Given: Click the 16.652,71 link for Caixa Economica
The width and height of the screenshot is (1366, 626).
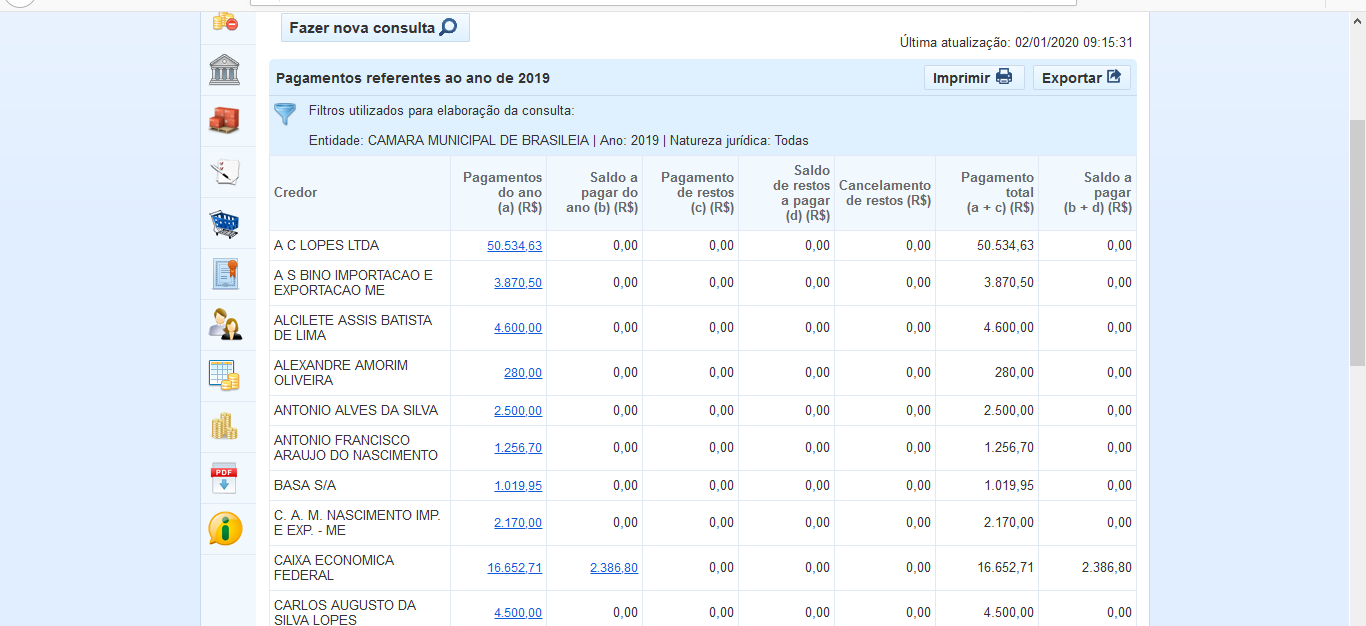Looking at the screenshot, I should click(514, 568).
